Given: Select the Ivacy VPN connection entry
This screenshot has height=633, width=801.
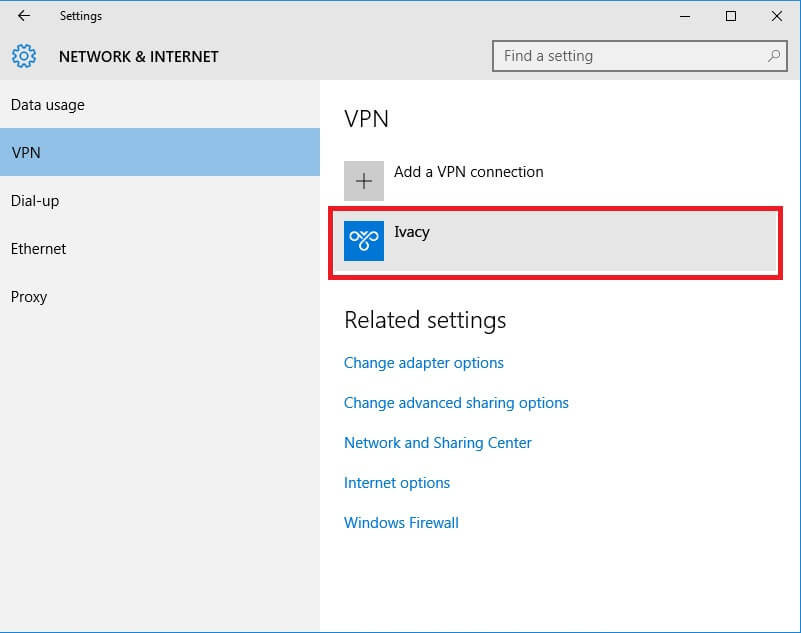Looking at the screenshot, I should 555,242.
